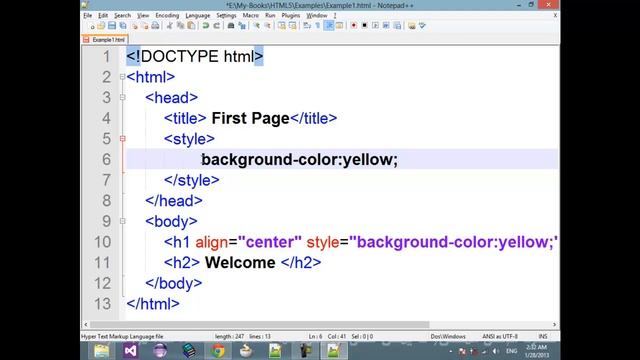Open the Window menu
Image resolution: width=640 pixels, height=360 pixels.
(x=317, y=16)
